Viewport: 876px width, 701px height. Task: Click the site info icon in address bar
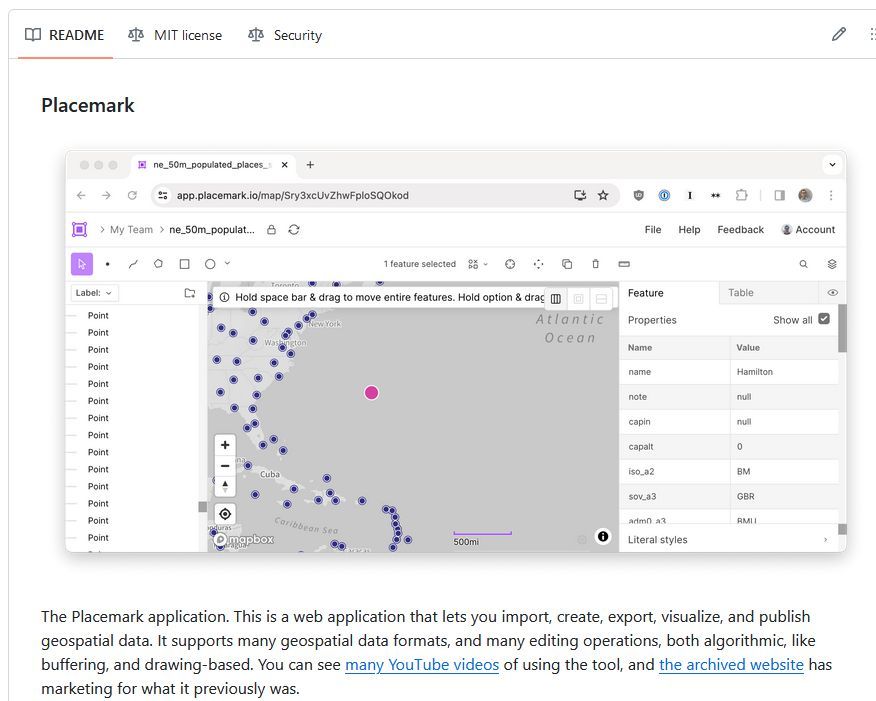click(x=163, y=195)
